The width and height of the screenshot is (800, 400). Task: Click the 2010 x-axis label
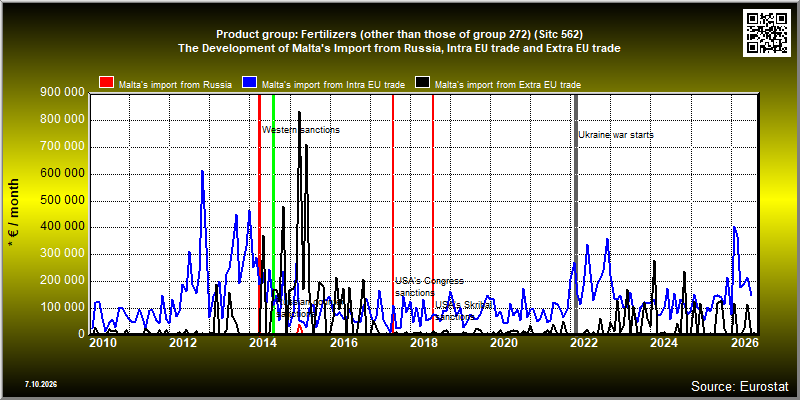point(102,342)
